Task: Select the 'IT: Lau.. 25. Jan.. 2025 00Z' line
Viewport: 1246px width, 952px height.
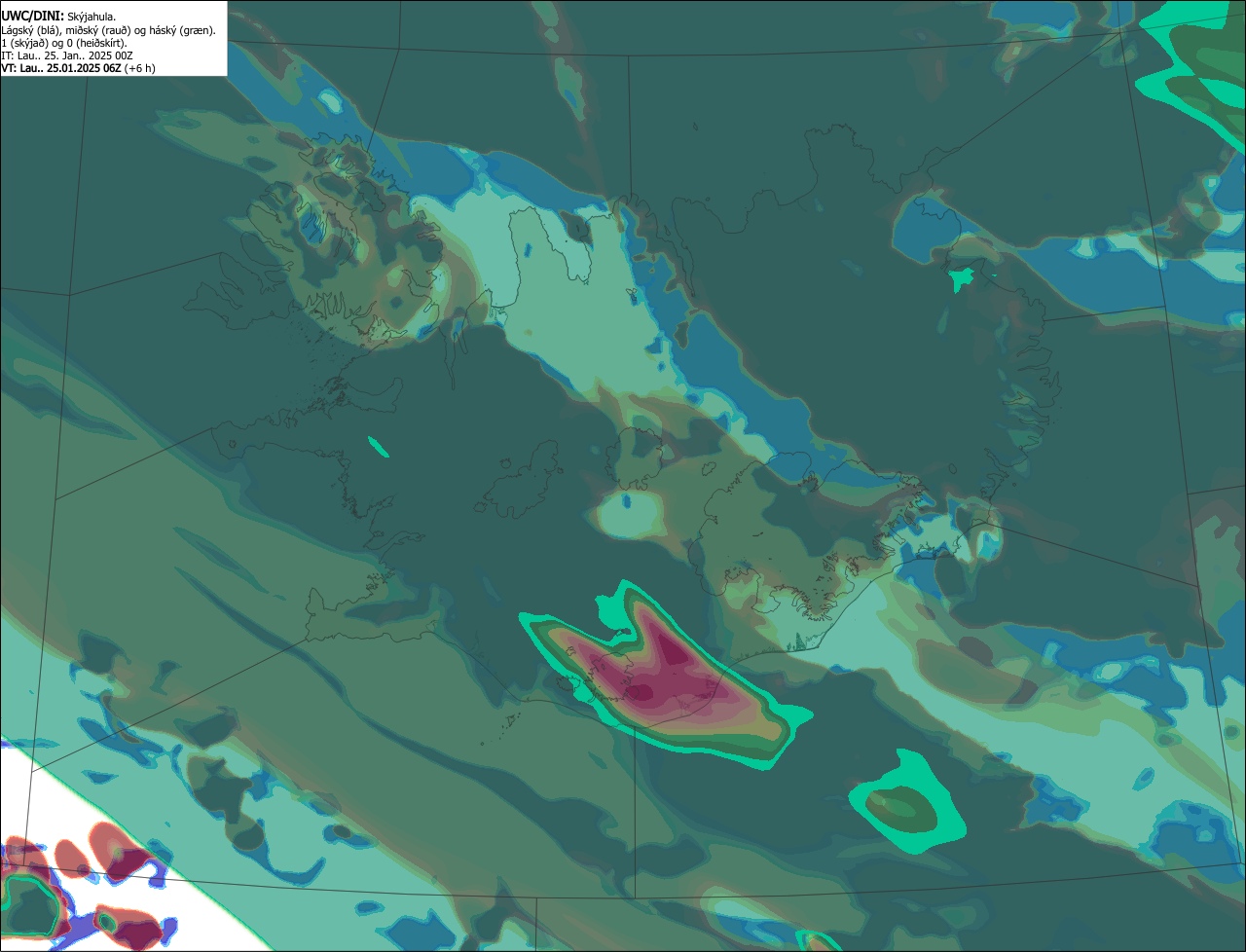Action: 67,55
